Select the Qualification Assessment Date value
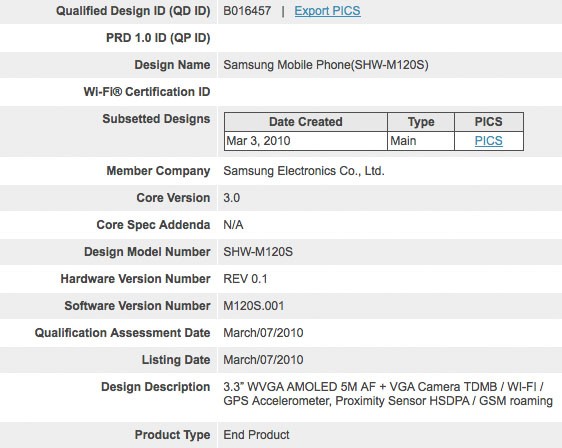The width and height of the screenshot is (562, 448). coord(263,333)
